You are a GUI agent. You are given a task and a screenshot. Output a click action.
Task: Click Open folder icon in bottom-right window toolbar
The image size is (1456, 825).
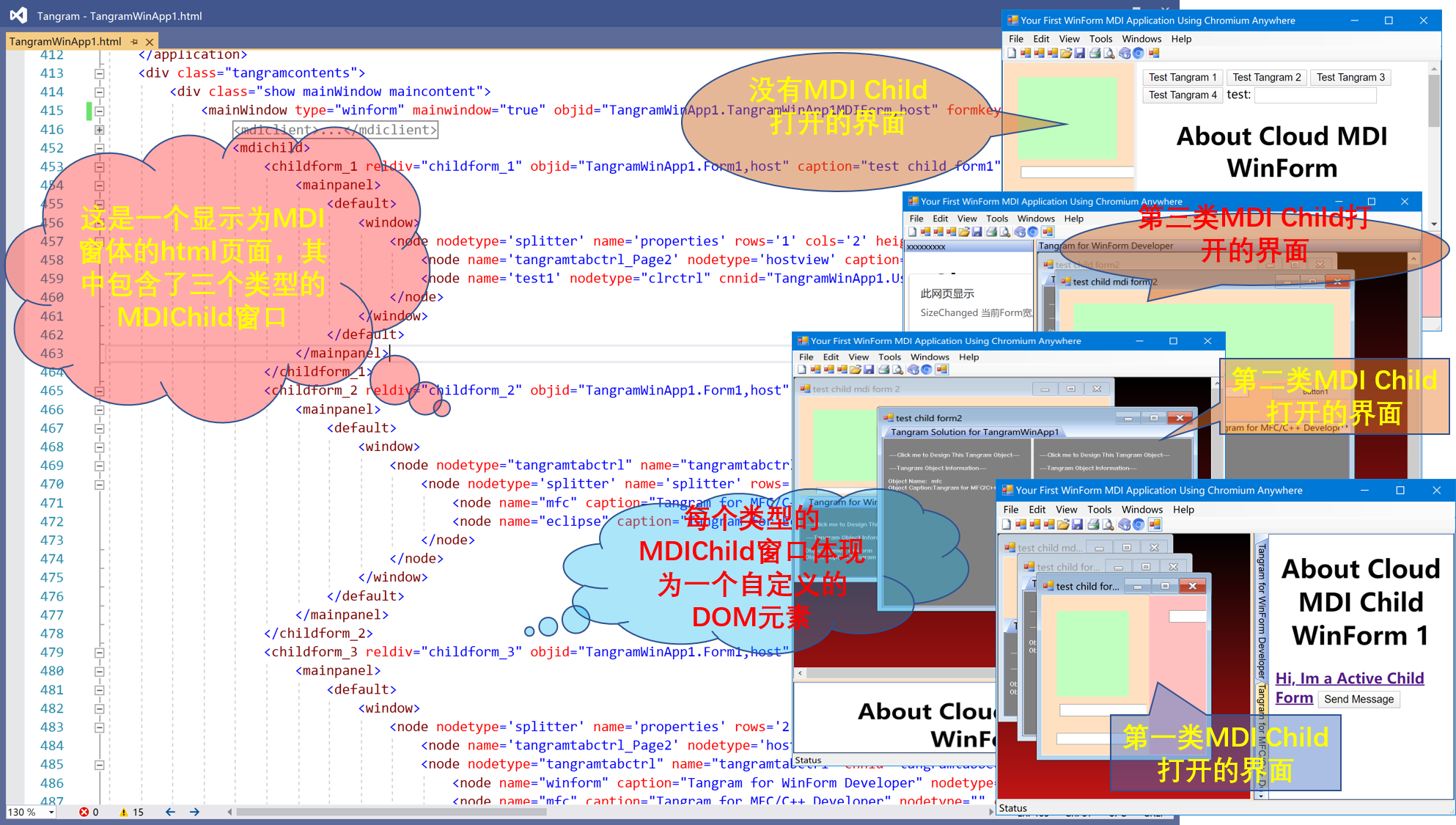click(x=1063, y=525)
